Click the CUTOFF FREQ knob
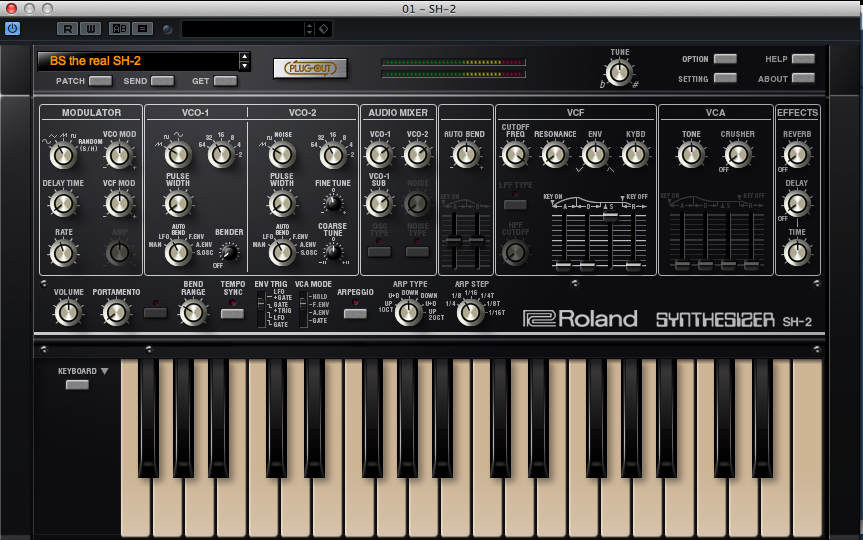The width and height of the screenshot is (863, 540). [x=515, y=156]
